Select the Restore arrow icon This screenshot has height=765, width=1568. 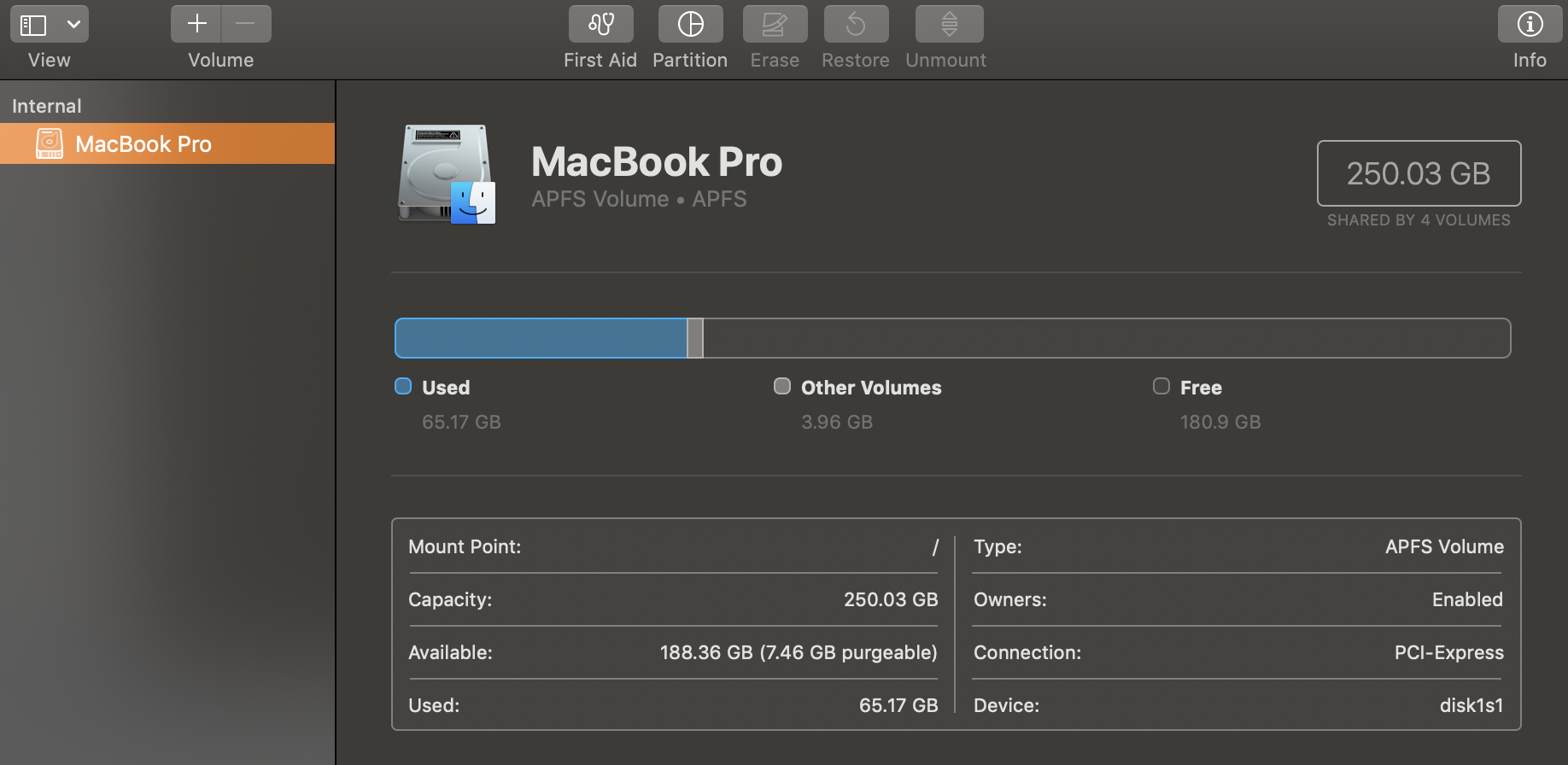(x=856, y=24)
